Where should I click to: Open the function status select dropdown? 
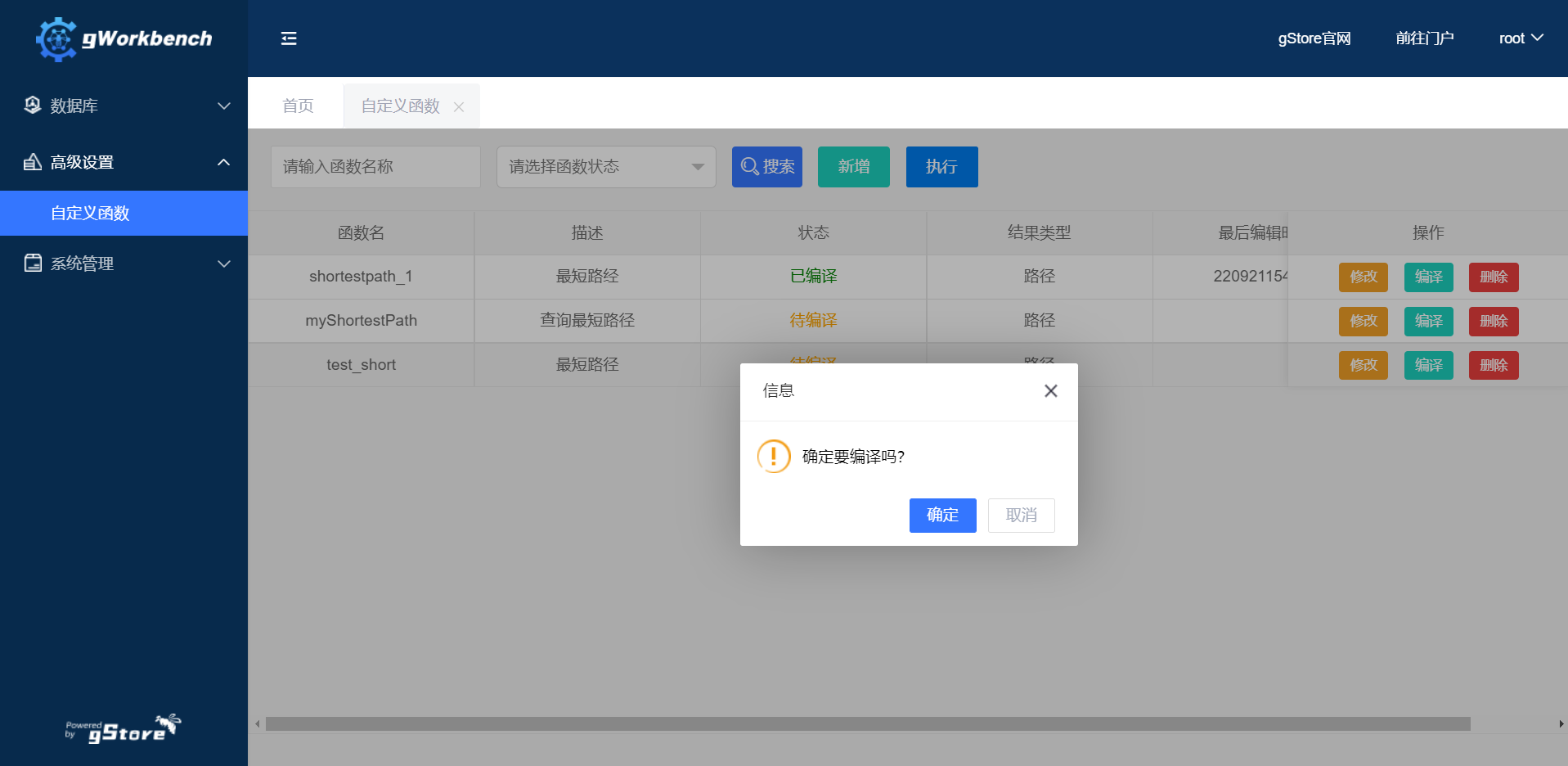[x=605, y=167]
